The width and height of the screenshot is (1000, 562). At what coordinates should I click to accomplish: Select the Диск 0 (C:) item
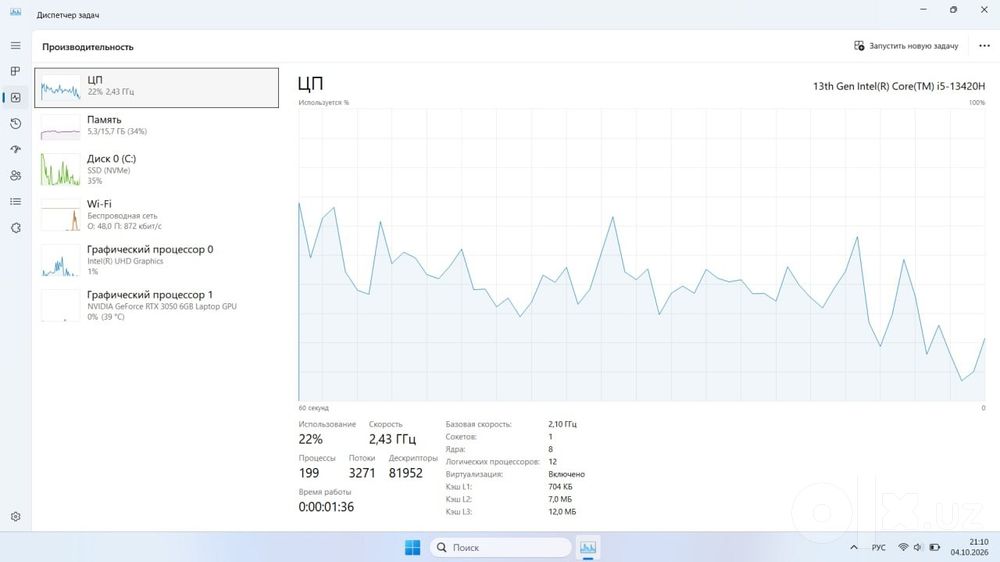click(x=156, y=170)
